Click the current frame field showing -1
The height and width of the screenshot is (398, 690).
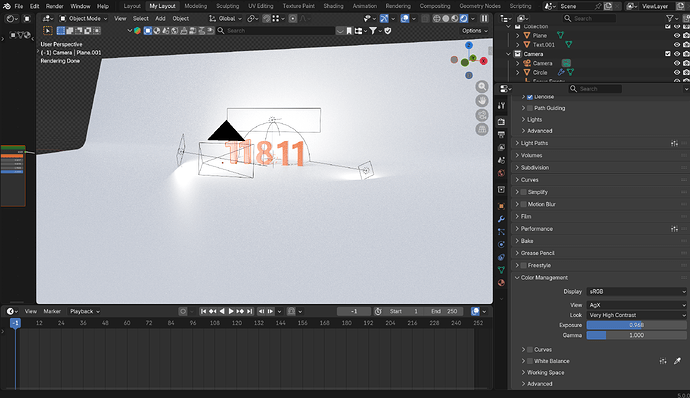pyautogui.click(x=354, y=311)
